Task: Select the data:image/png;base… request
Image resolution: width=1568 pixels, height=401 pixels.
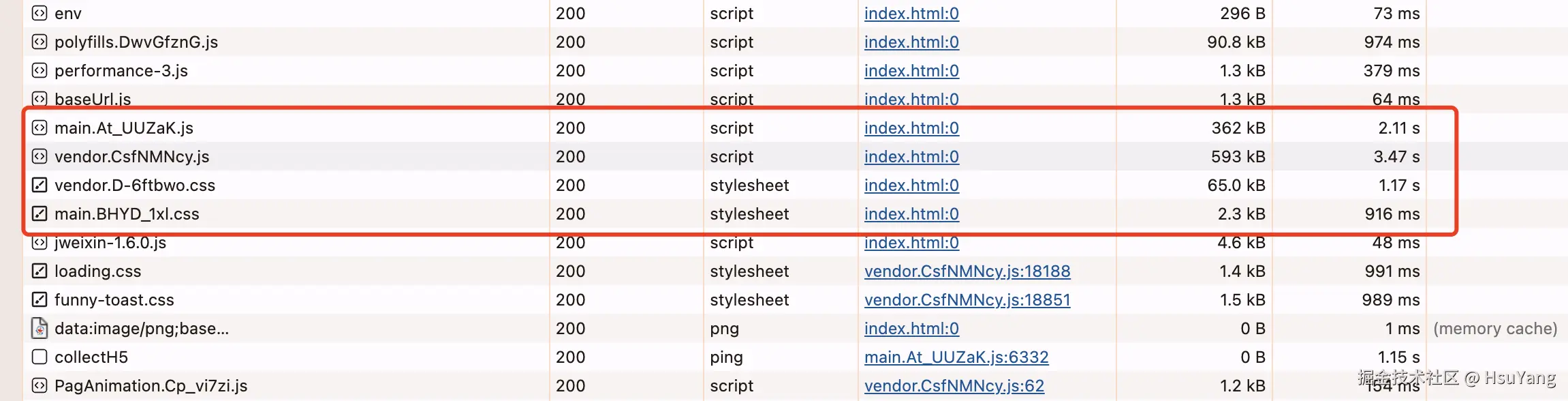Action: tap(142, 328)
